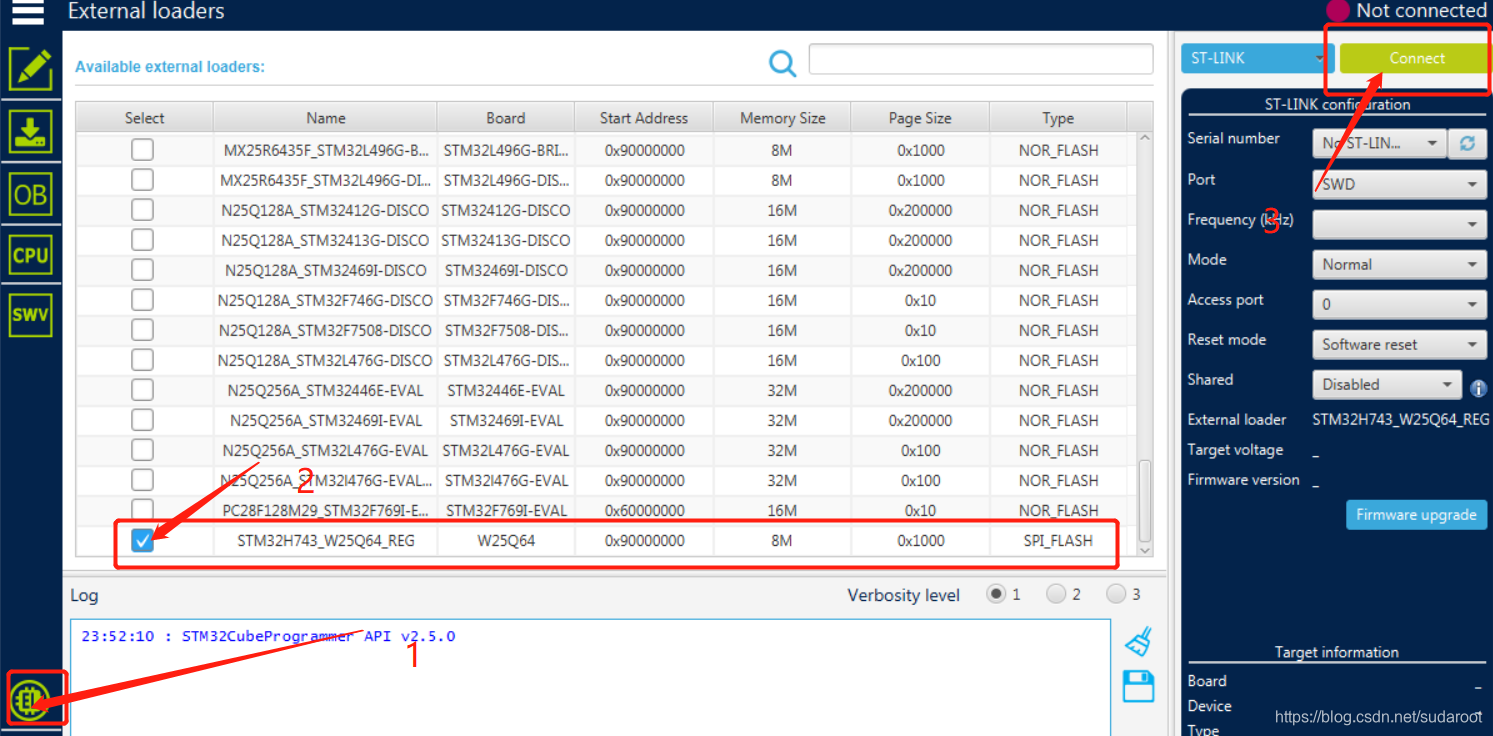
Task: Select the N25Q256A_STM32469I-EVAL loader checkbox
Action: (x=143, y=420)
